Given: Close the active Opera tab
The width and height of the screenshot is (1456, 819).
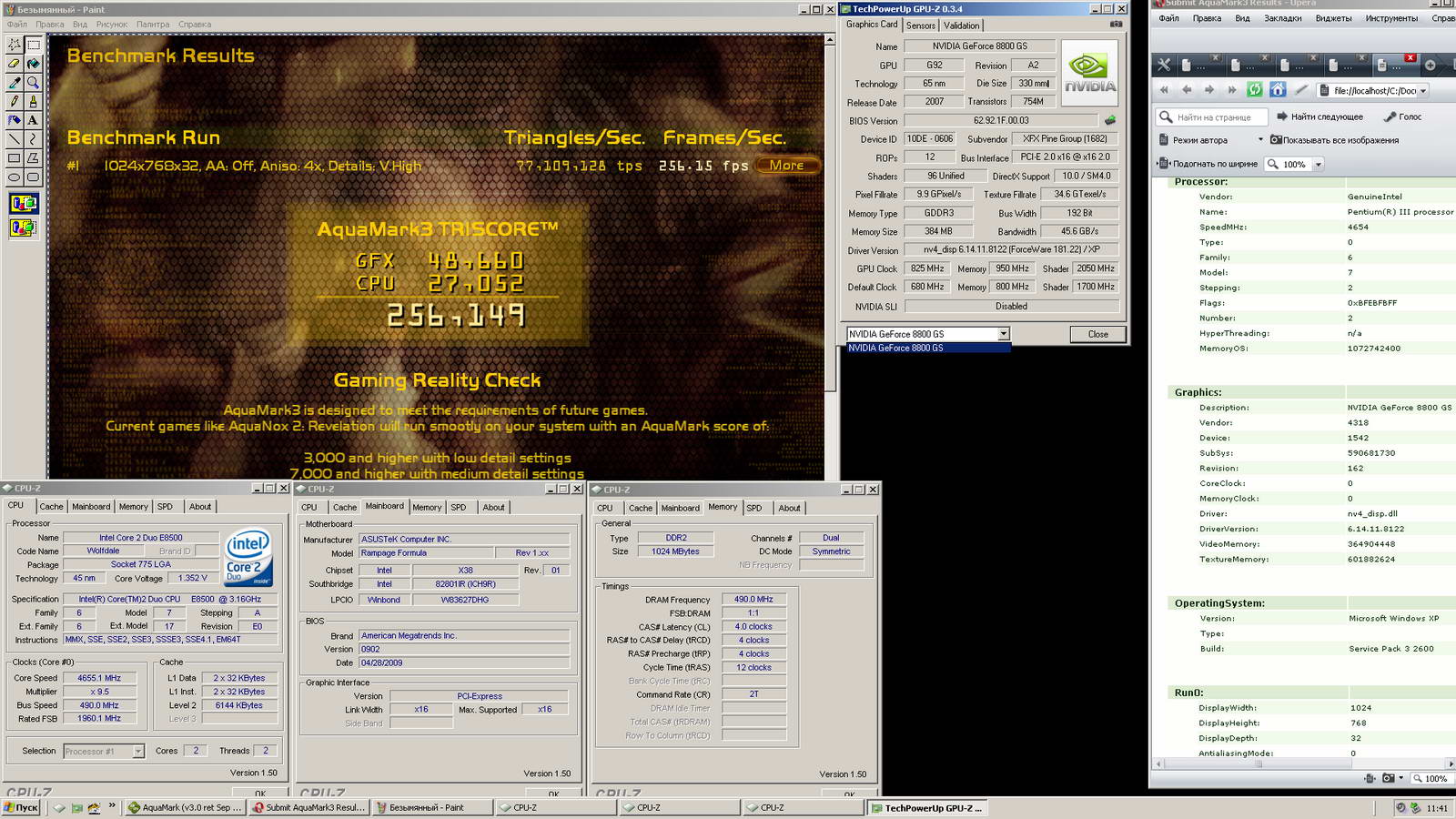Looking at the screenshot, I should point(1410,58).
